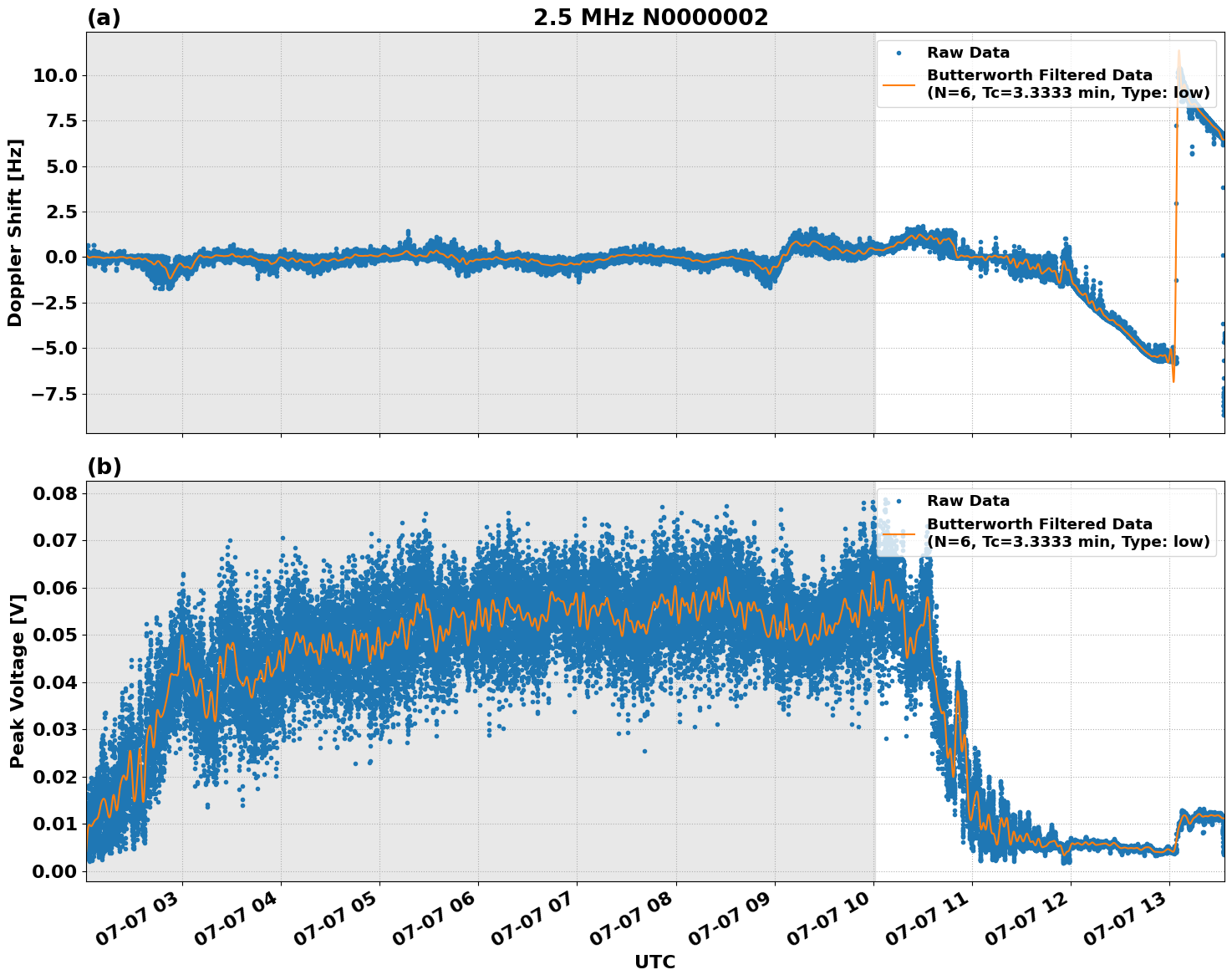Click "Raw Data" in the Peak Voltage legend
This screenshot has width=1232, height=980.
(x=968, y=501)
